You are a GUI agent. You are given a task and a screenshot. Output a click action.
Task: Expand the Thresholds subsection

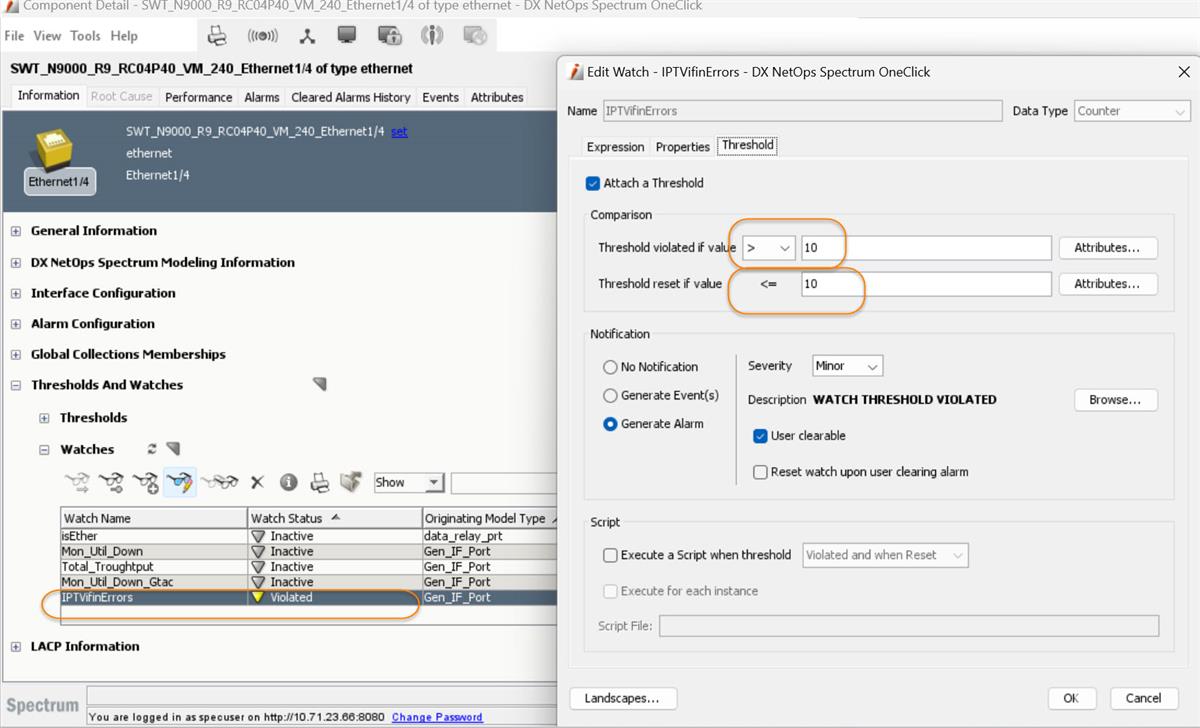(44, 418)
